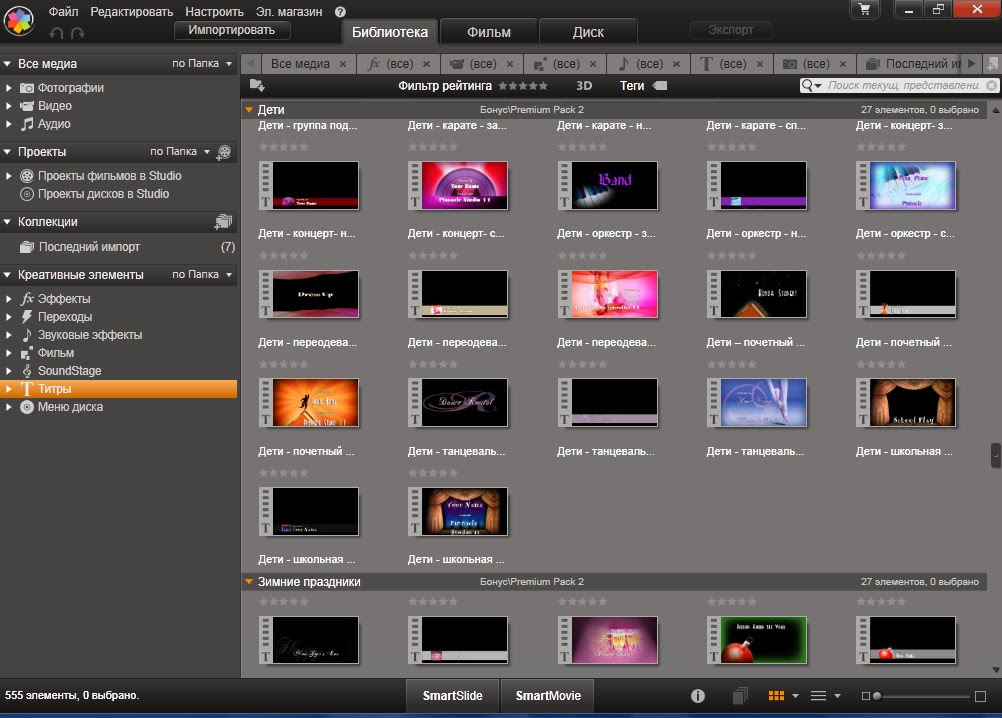Click the SmartMovie button
This screenshot has width=1002, height=718.
coord(548,696)
